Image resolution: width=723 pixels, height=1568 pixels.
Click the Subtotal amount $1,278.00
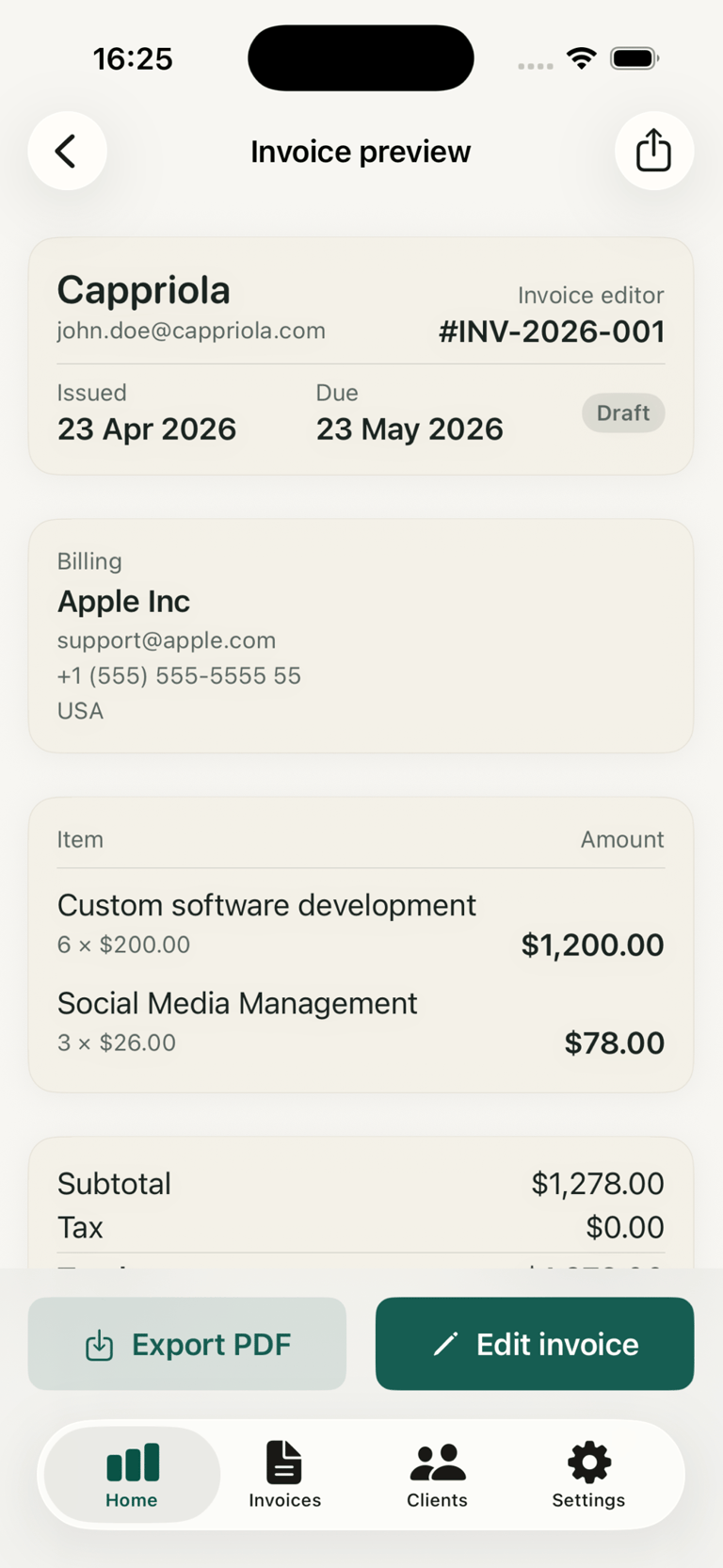[598, 1184]
